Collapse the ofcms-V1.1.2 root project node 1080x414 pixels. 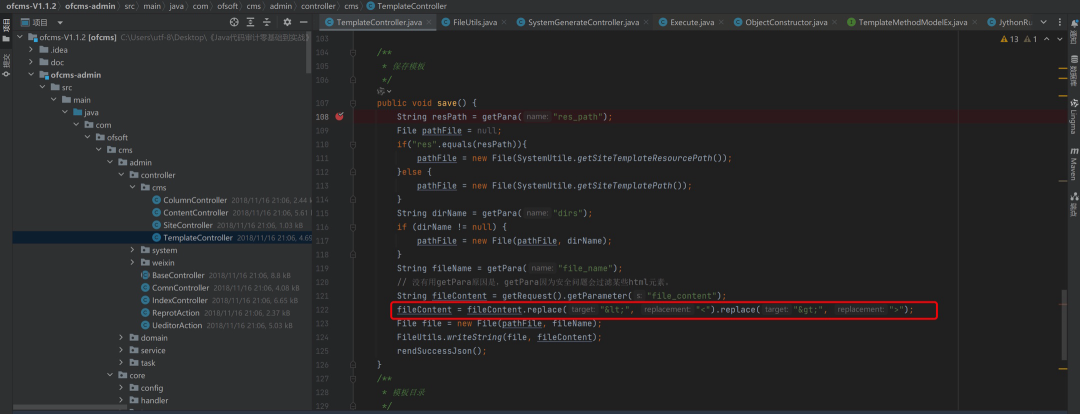(19, 37)
